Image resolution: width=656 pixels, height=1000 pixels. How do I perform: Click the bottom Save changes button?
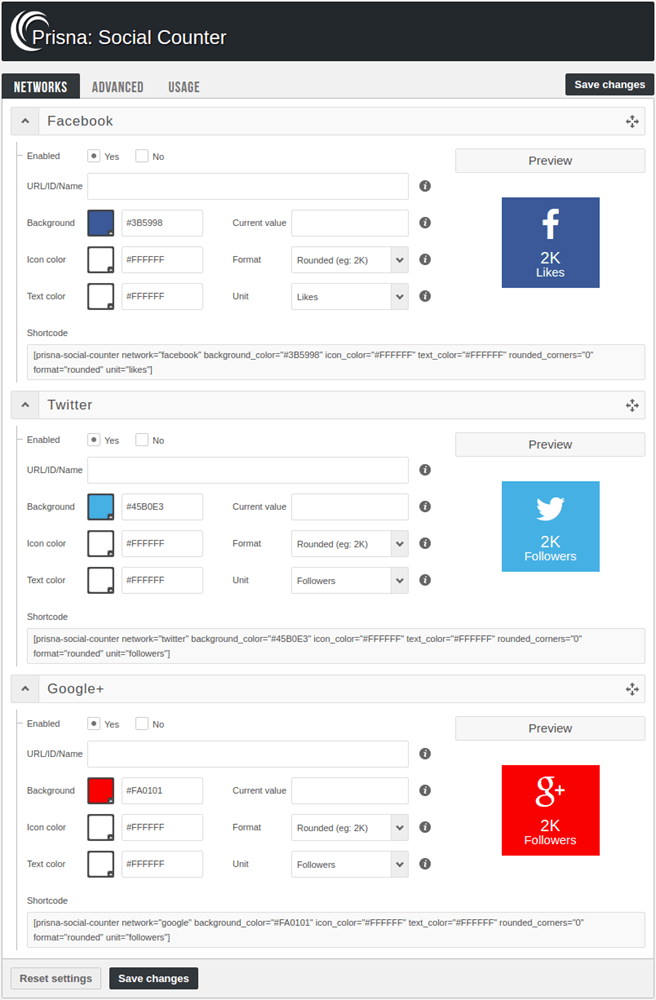[x=154, y=978]
